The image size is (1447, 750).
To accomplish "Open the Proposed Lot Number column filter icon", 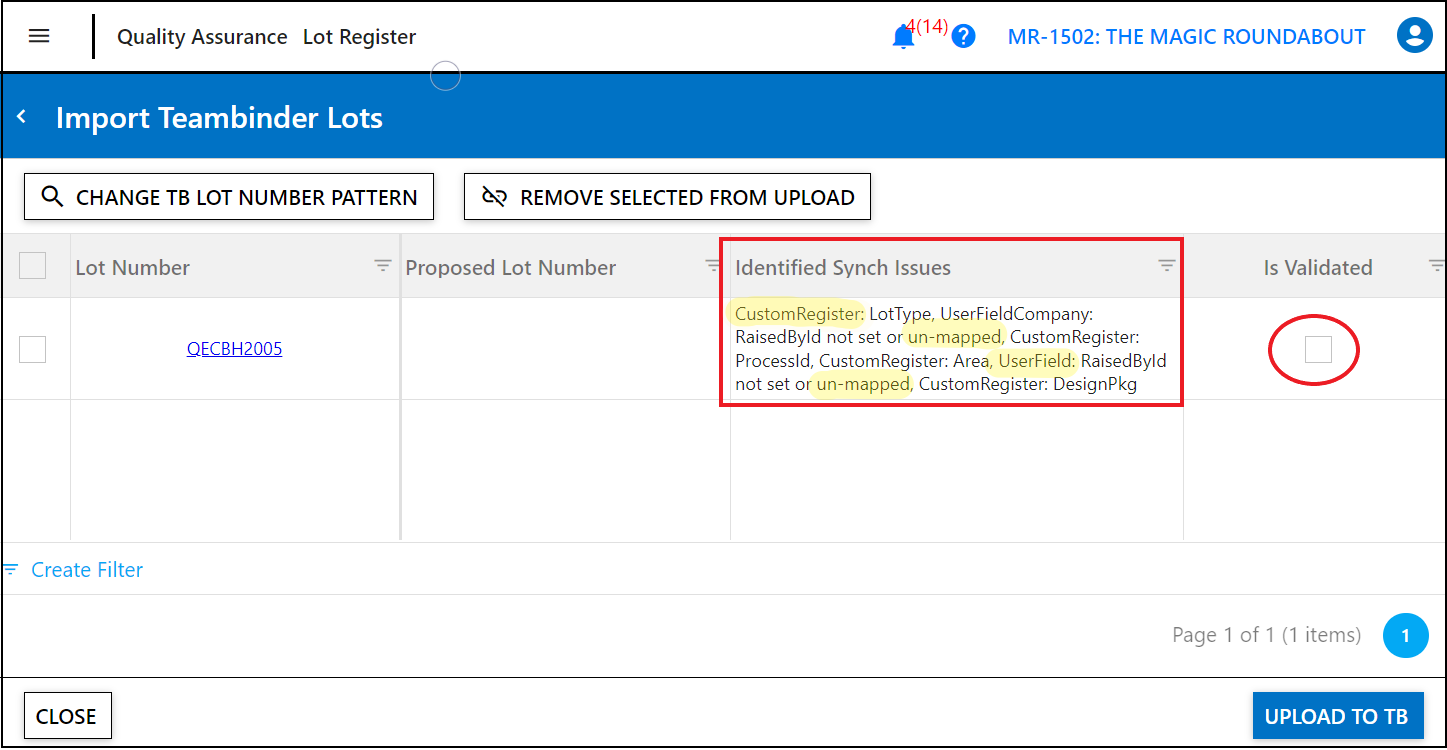I will click(x=713, y=265).
